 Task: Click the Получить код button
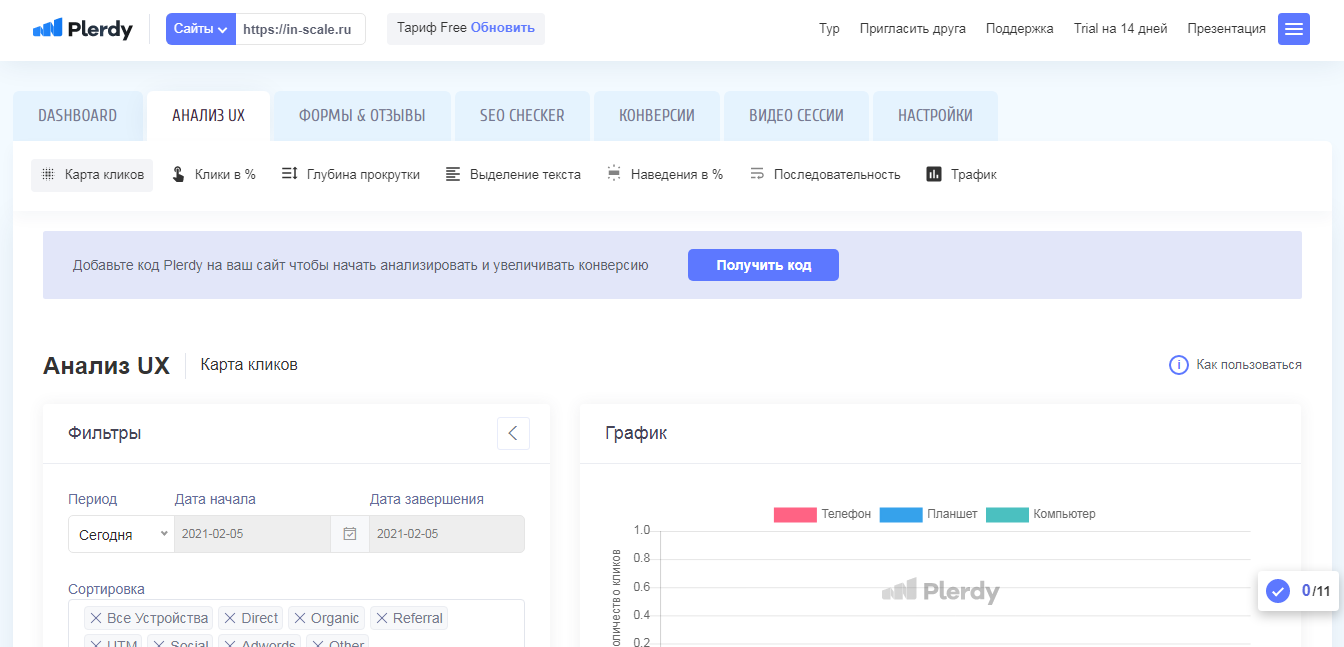coord(763,265)
